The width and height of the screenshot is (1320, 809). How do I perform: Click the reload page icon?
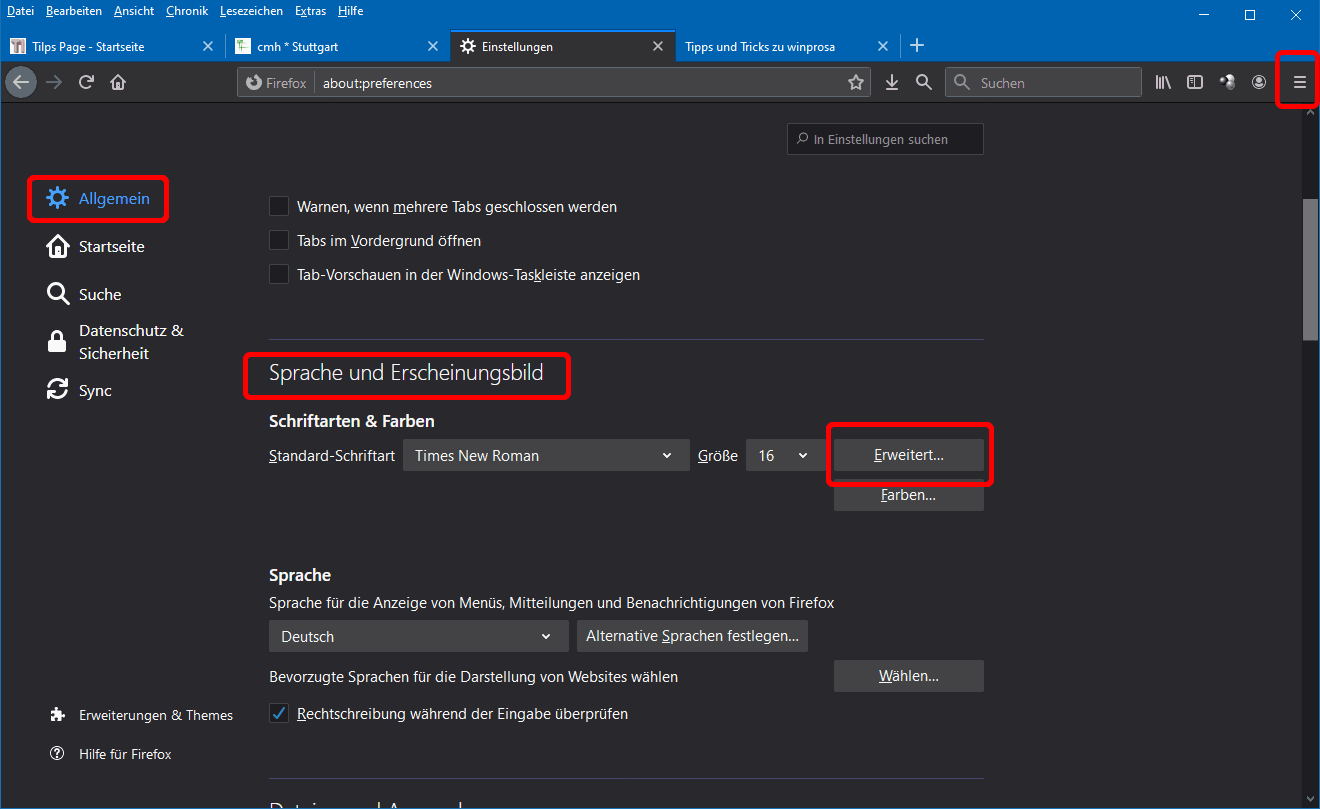[87, 82]
